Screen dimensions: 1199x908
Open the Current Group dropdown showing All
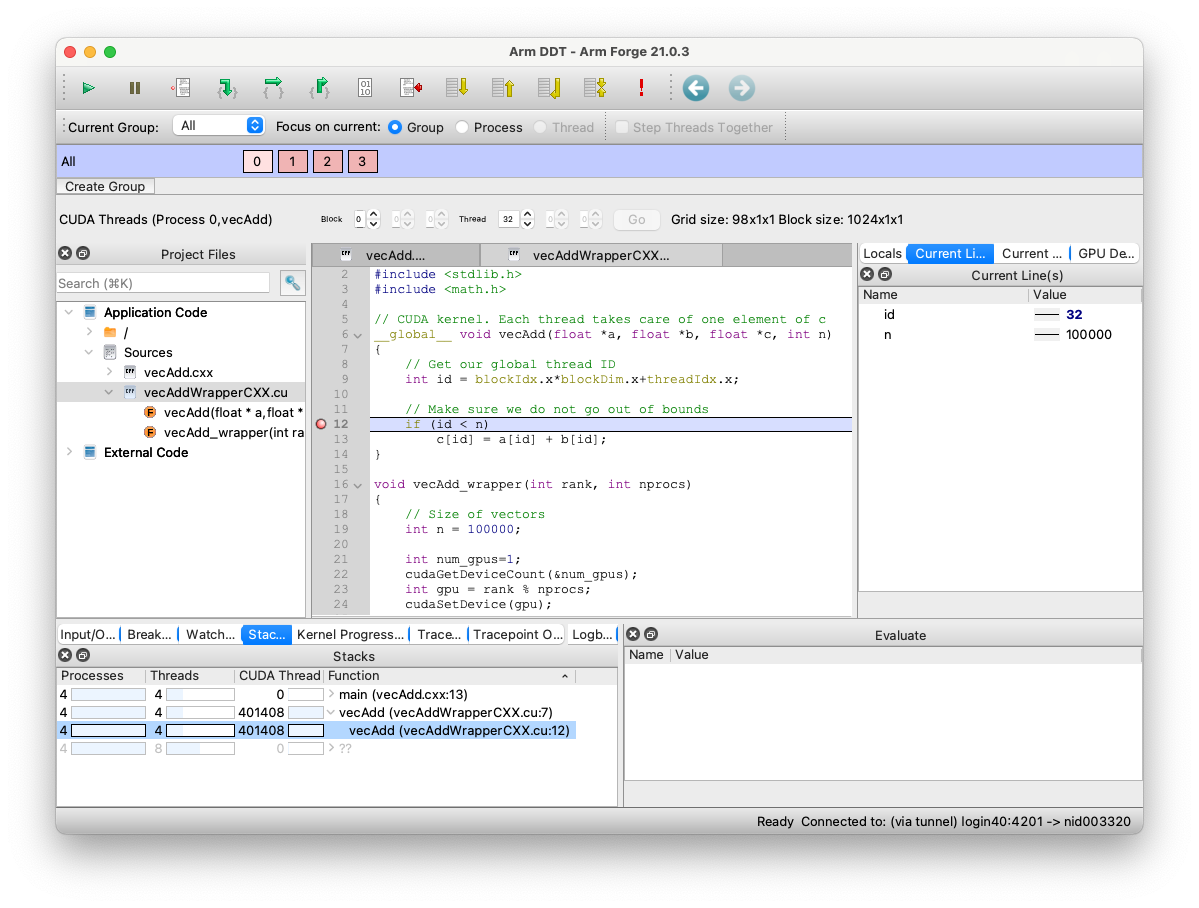(x=218, y=126)
